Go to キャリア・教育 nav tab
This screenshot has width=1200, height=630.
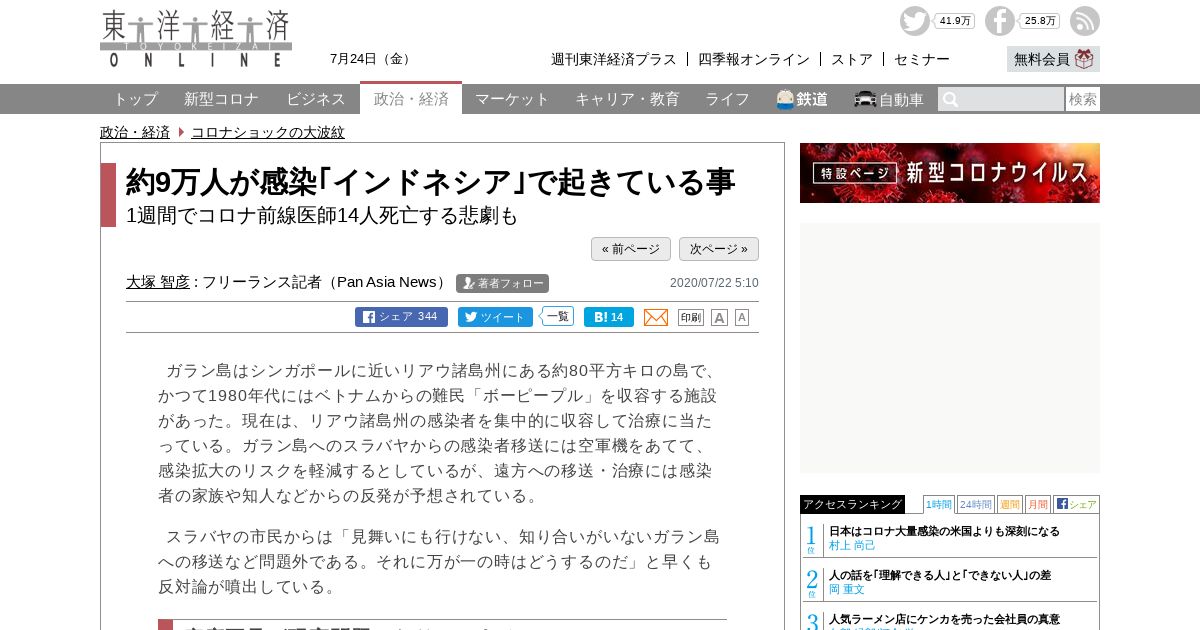pos(627,99)
